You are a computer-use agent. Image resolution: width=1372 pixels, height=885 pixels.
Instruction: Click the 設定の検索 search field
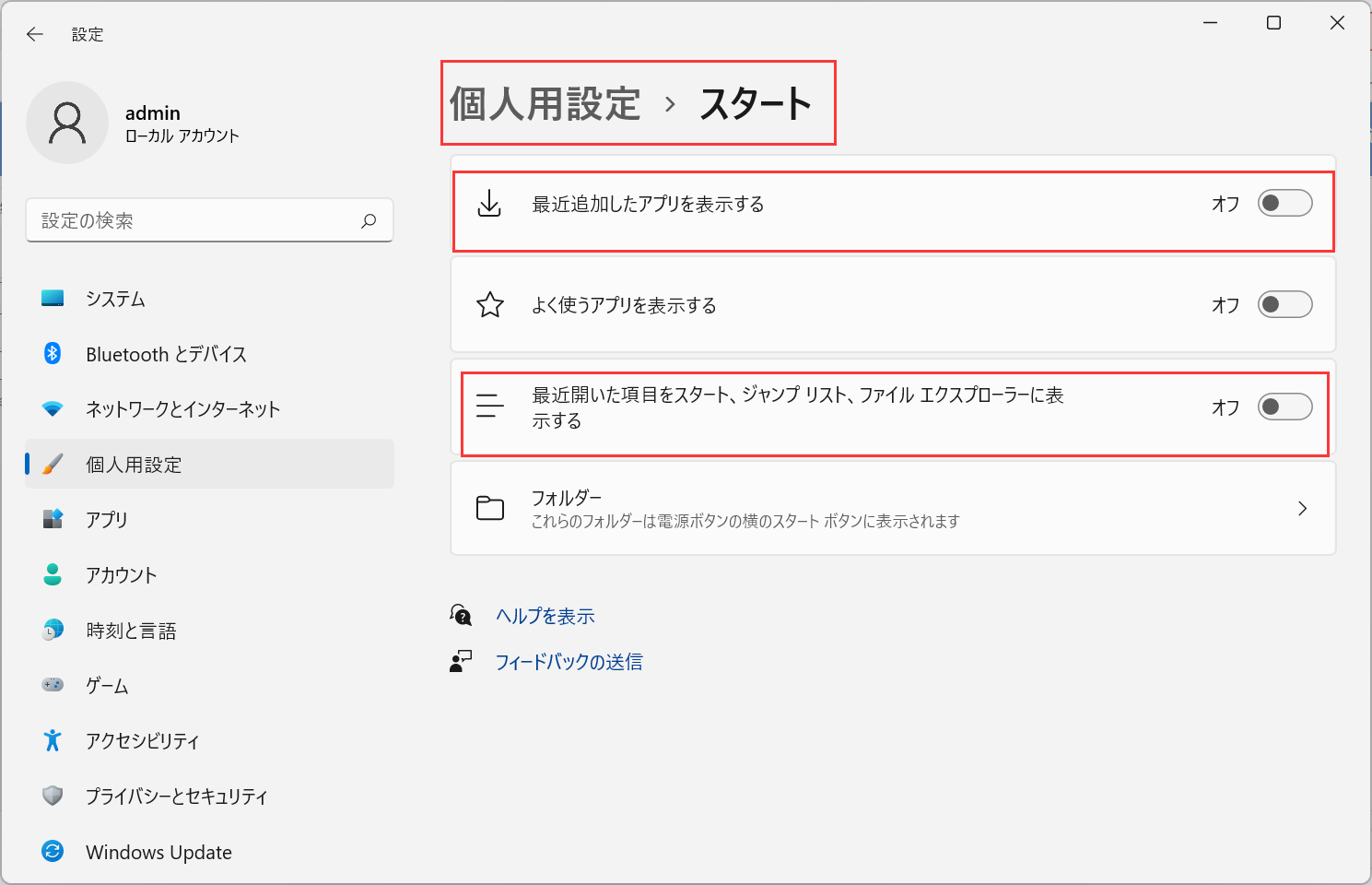click(x=210, y=220)
